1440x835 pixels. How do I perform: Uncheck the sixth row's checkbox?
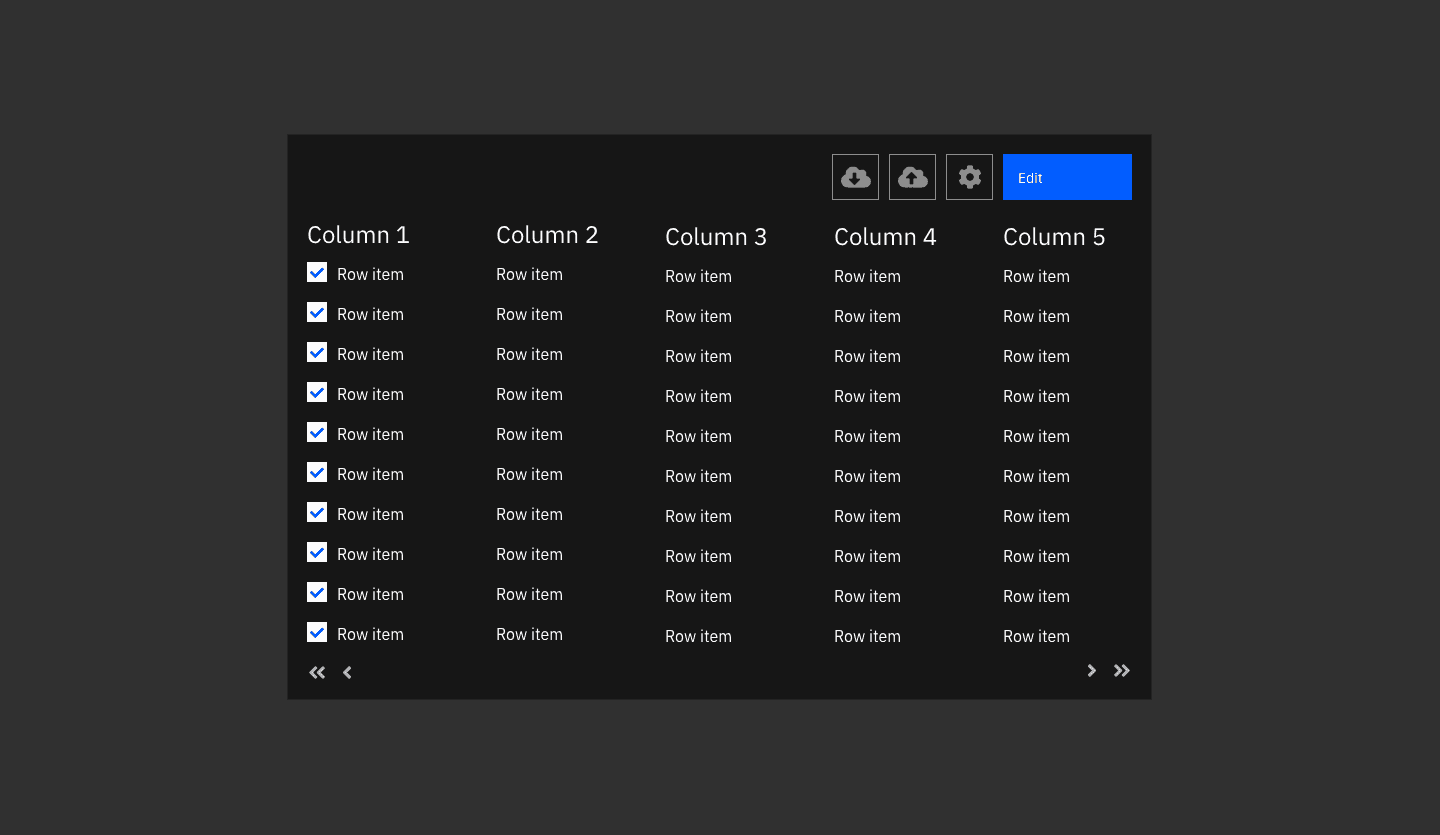(x=317, y=472)
